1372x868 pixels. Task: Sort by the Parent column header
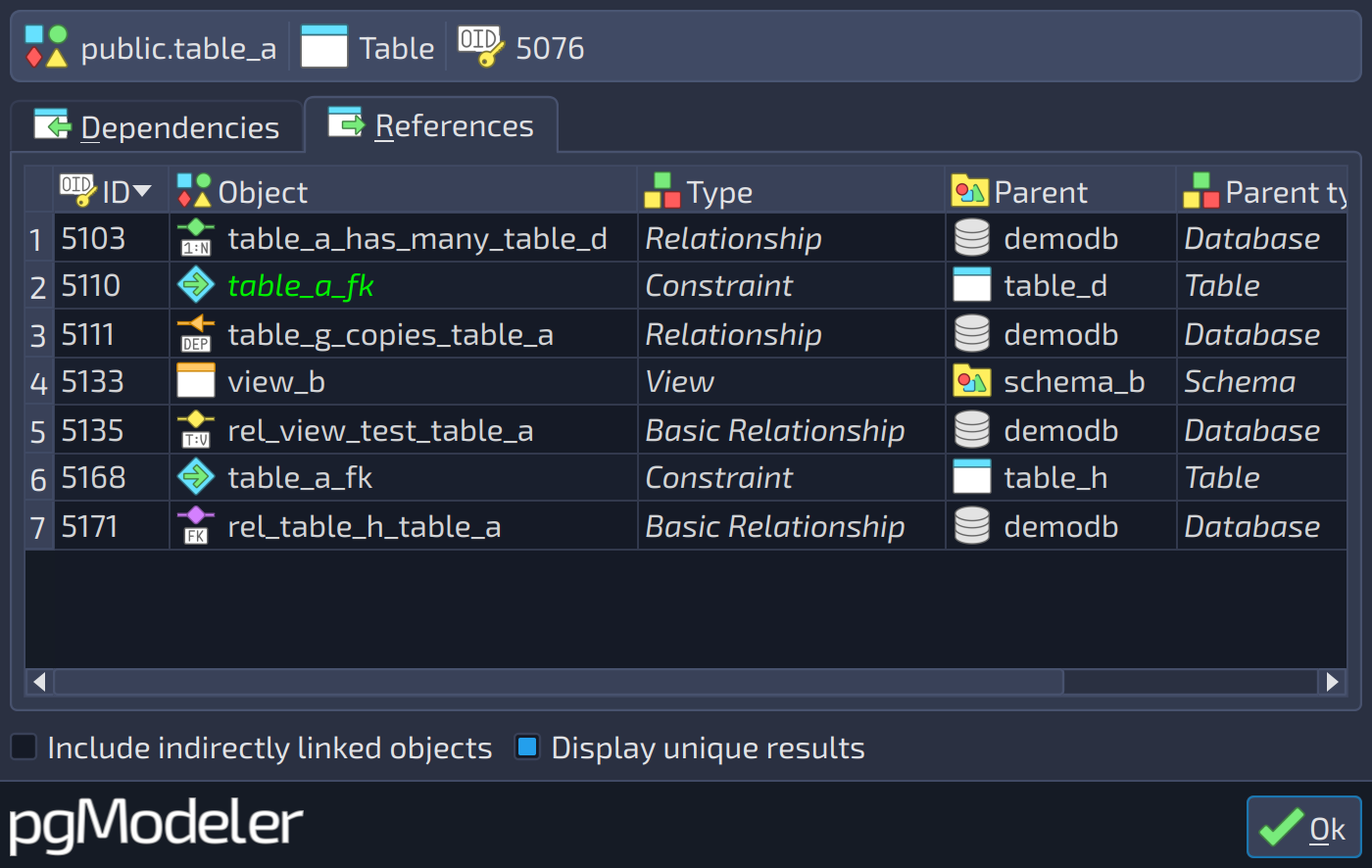click(1061, 190)
